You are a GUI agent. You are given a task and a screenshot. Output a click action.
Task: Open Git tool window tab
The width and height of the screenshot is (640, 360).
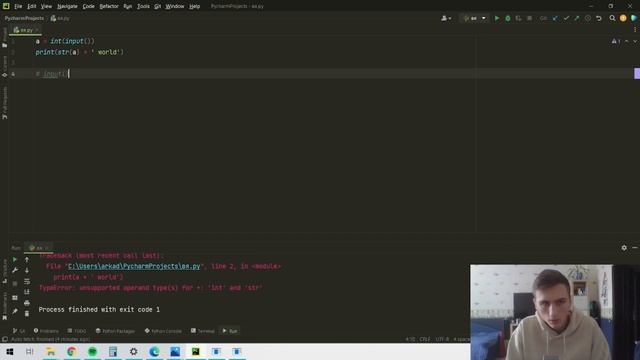(x=19, y=331)
